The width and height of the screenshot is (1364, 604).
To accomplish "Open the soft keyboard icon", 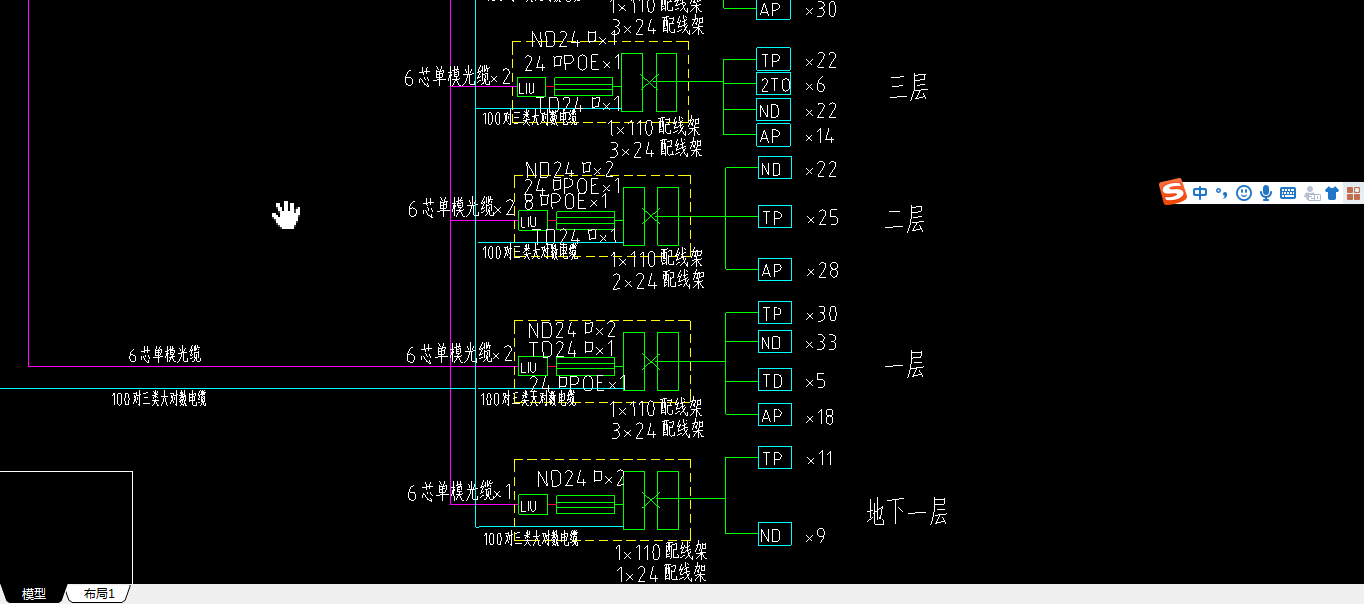I will 1288,193.
